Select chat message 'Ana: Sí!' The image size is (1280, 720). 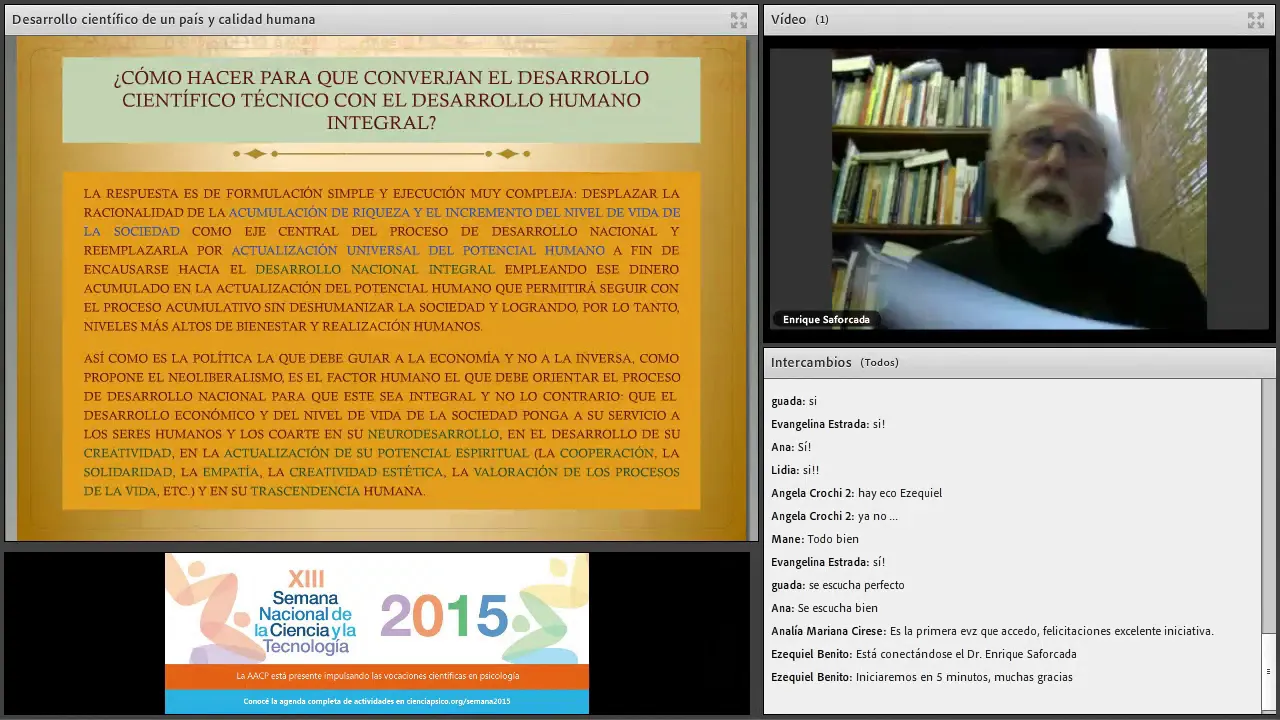point(791,447)
